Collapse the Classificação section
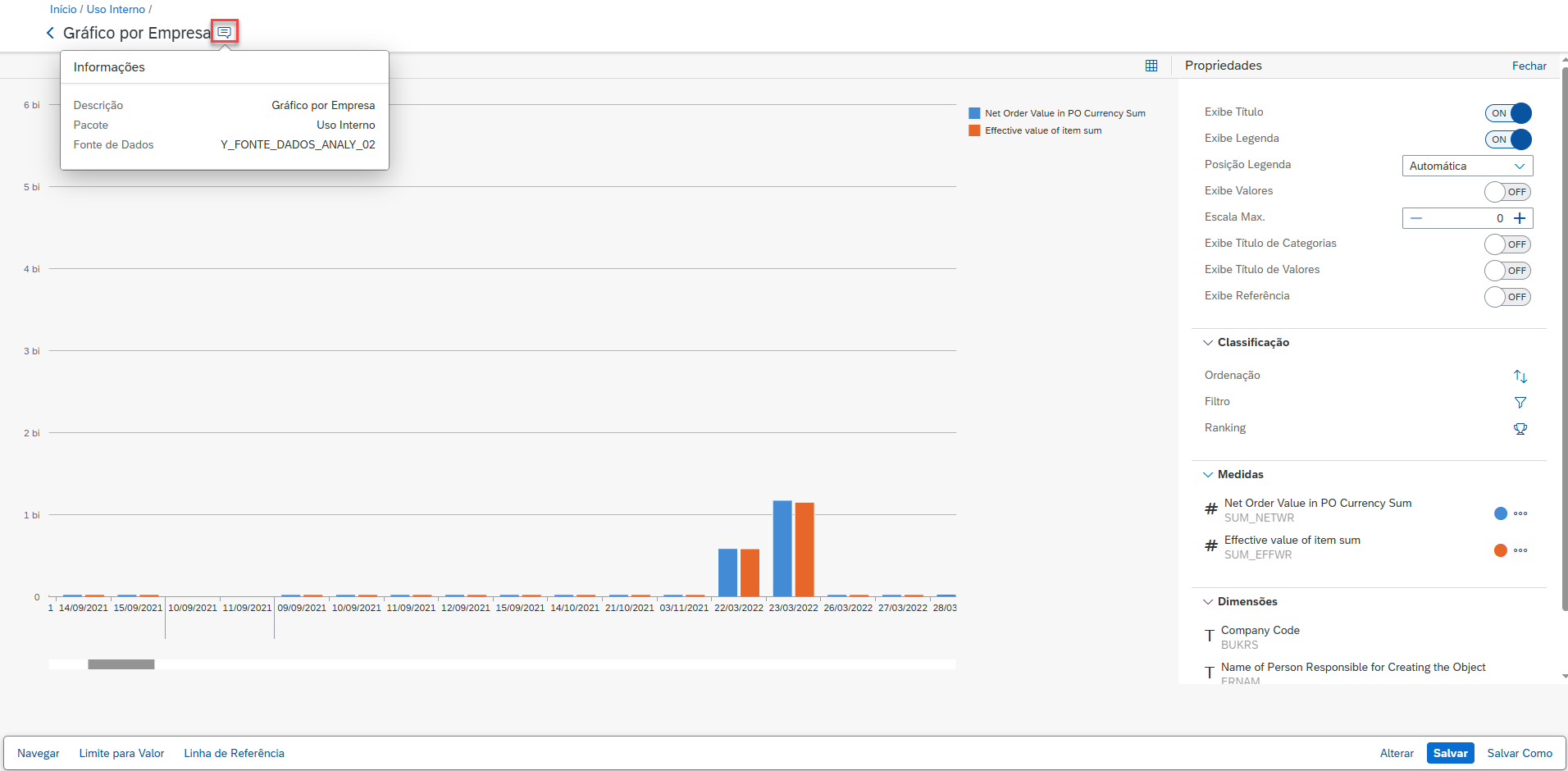Image resolution: width=1568 pixels, height=771 pixels. (1208, 343)
